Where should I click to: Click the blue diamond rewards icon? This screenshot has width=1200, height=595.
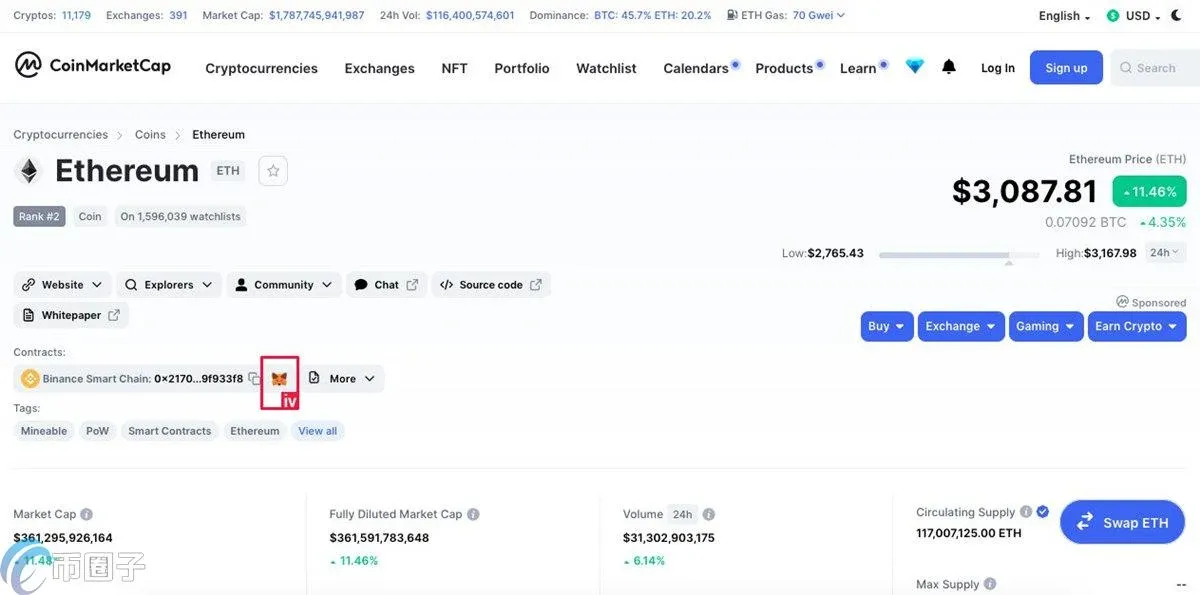pos(915,67)
